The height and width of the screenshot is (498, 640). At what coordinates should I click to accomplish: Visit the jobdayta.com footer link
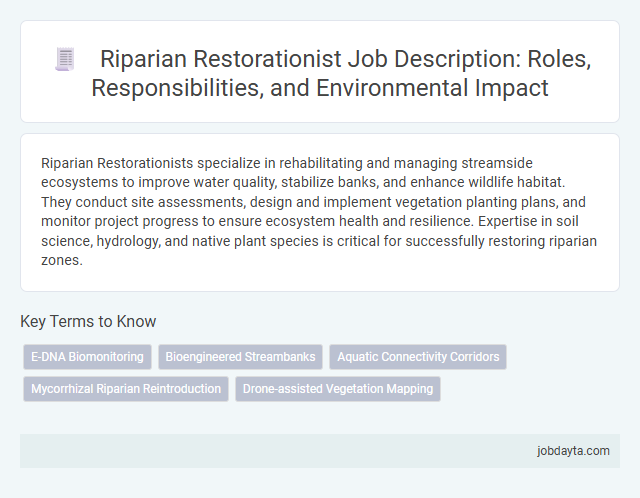(573, 451)
